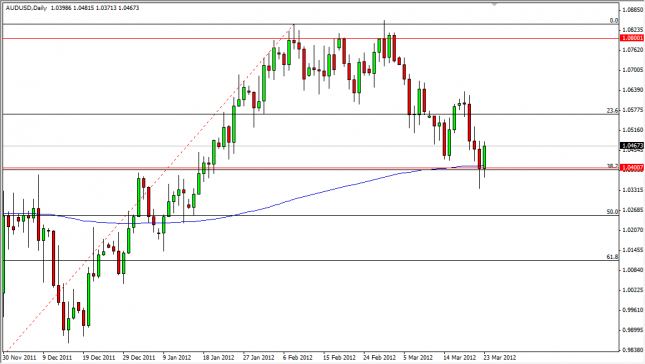Click the chart shift triangle marker at top
This screenshot has width=645, height=364.
494,5
